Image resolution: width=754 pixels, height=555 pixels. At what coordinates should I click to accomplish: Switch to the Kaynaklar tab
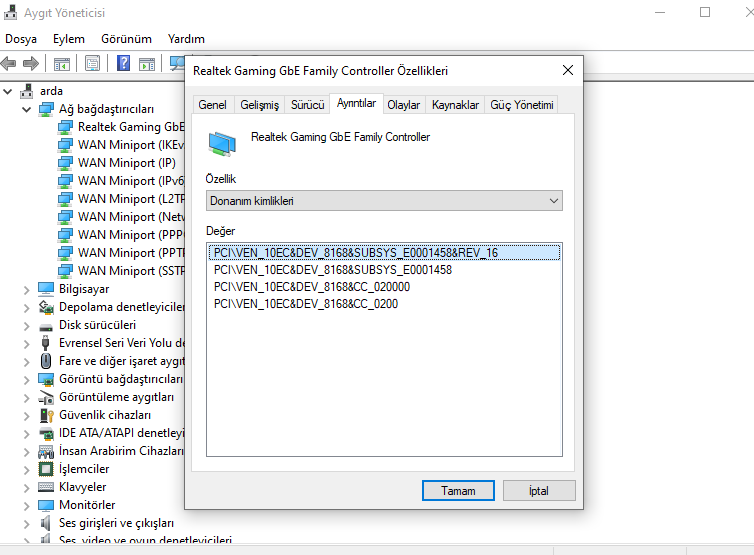coord(455,105)
